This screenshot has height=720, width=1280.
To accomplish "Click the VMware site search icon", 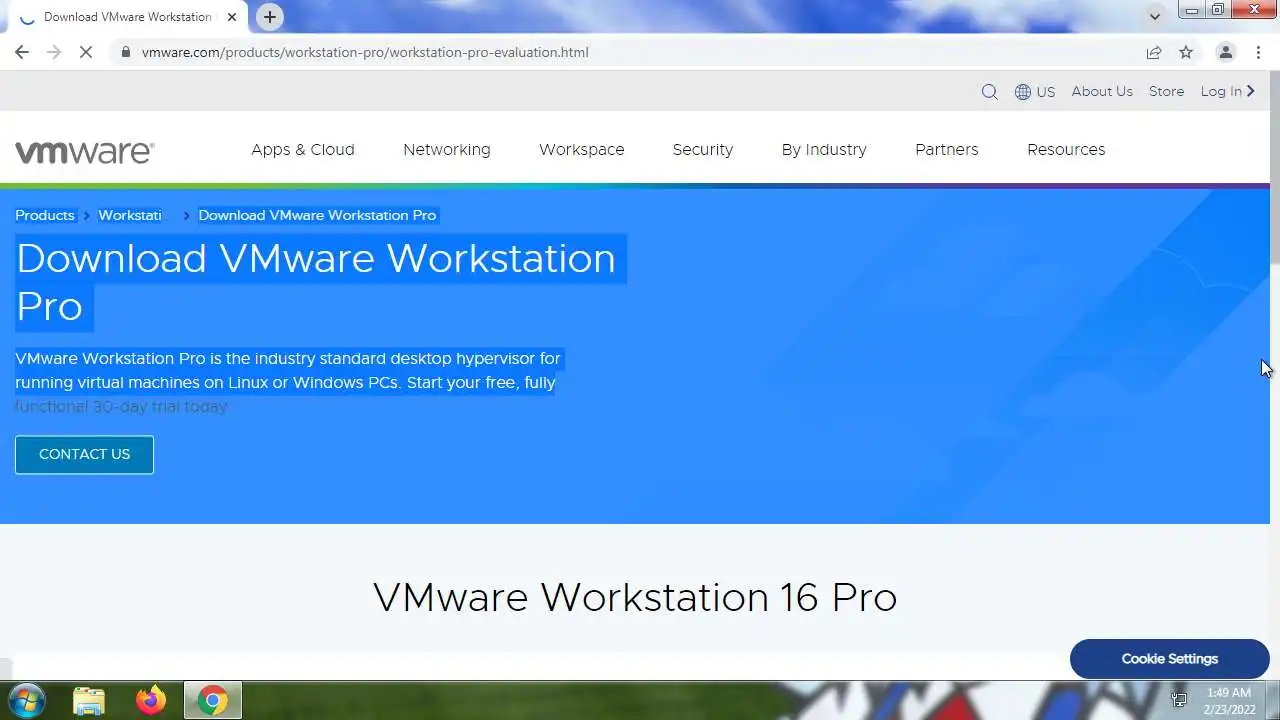I will coord(990,92).
